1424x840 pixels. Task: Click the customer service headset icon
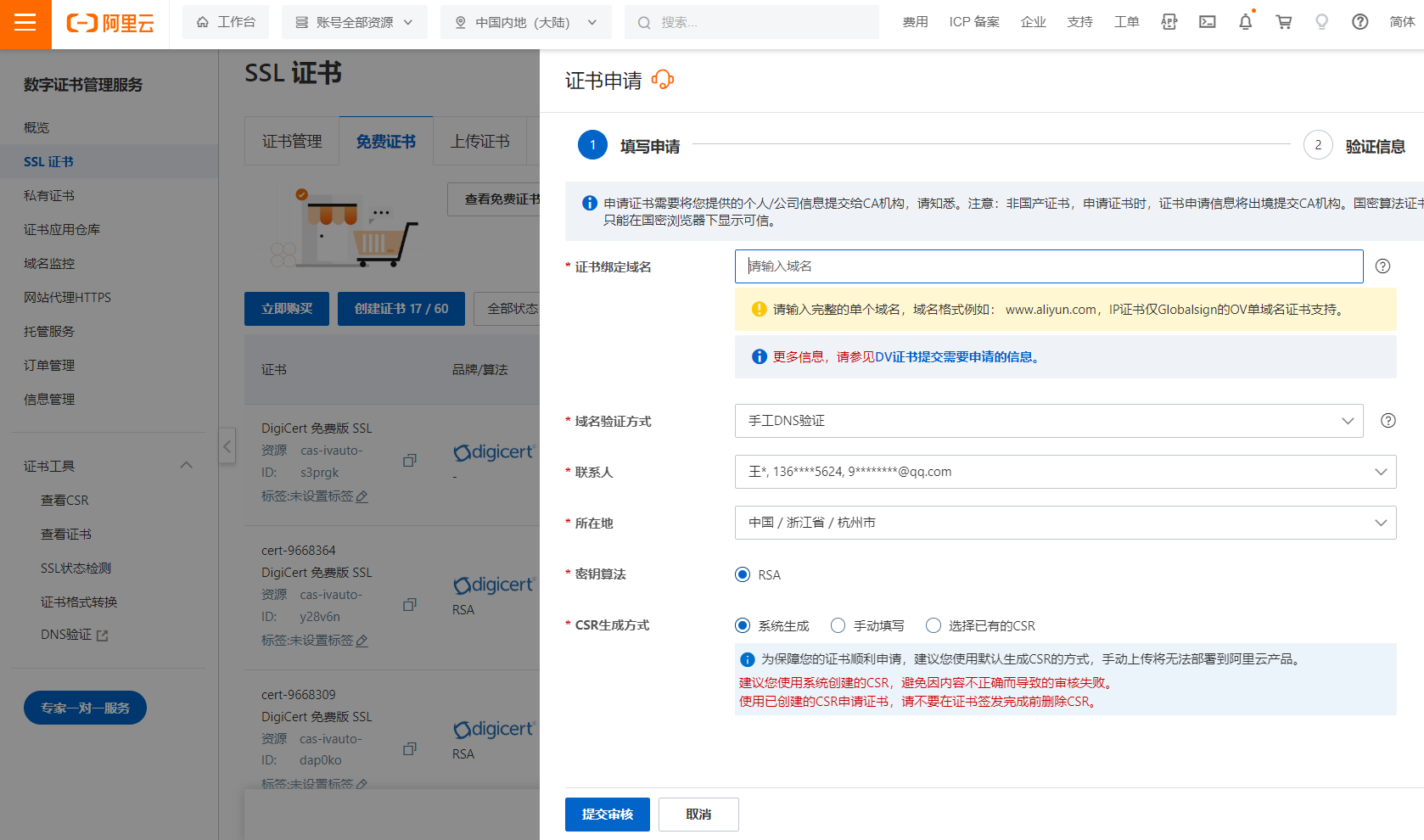[663, 80]
